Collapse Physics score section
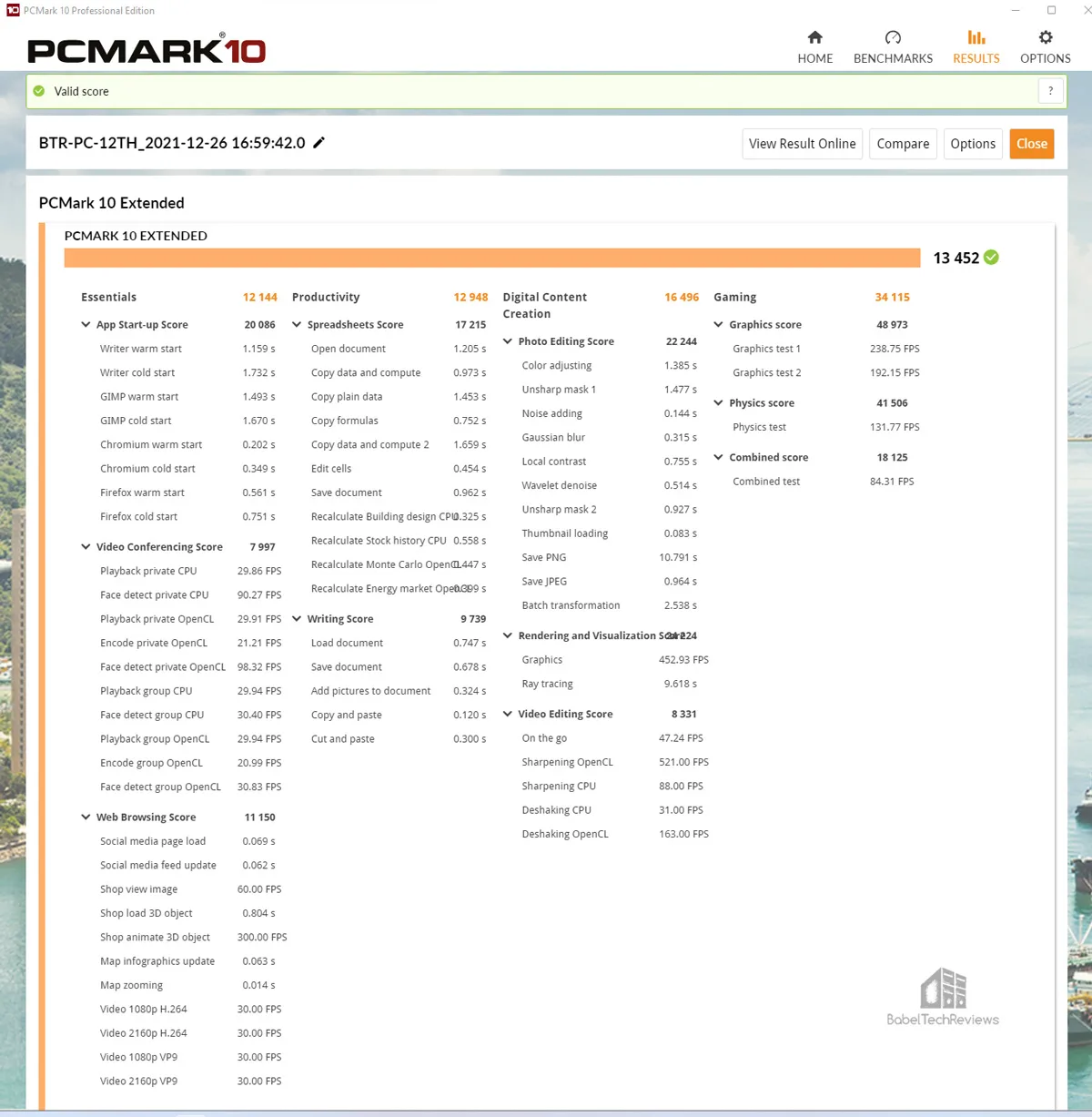Screen dimensions: 1092x1117 [x=719, y=403]
